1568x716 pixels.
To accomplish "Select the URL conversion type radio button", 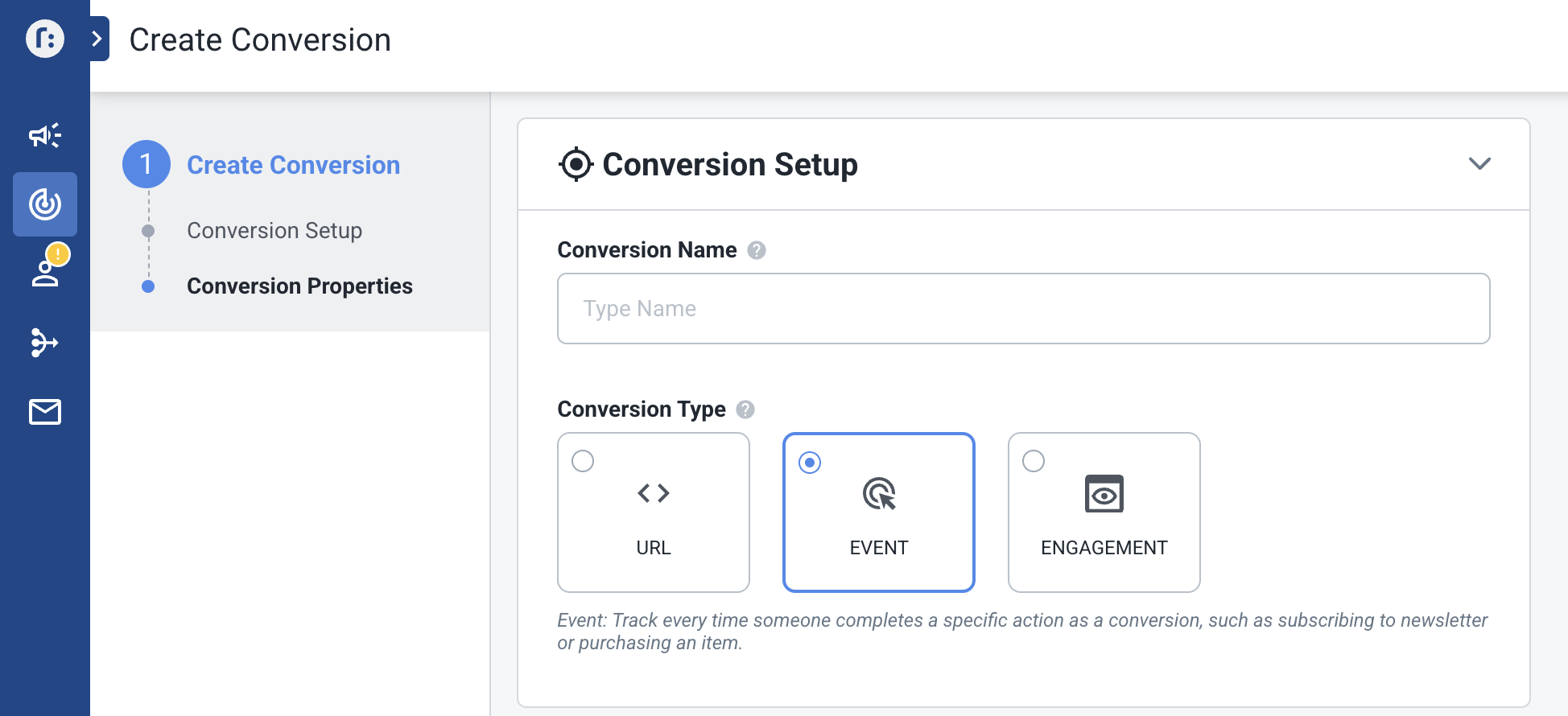I will [583, 461].
